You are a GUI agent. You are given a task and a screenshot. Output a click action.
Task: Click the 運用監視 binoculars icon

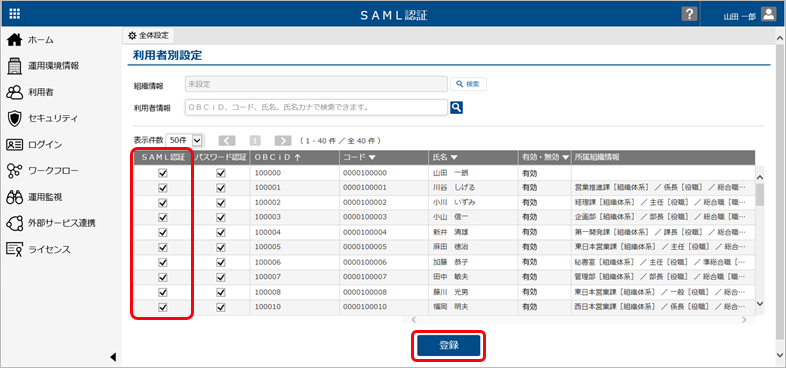pyautogui.click(x=15, y=197)
